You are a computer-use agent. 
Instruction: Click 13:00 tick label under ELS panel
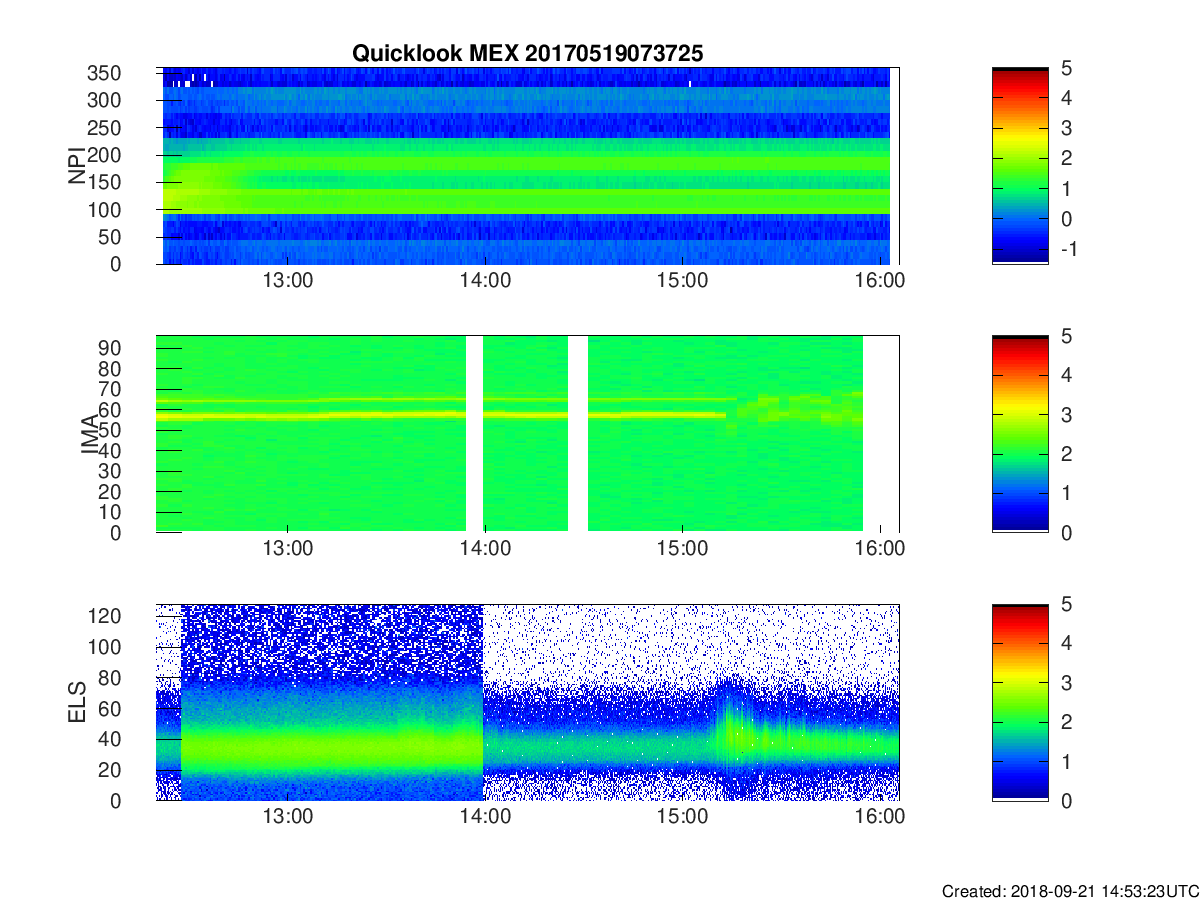(288, 818)
